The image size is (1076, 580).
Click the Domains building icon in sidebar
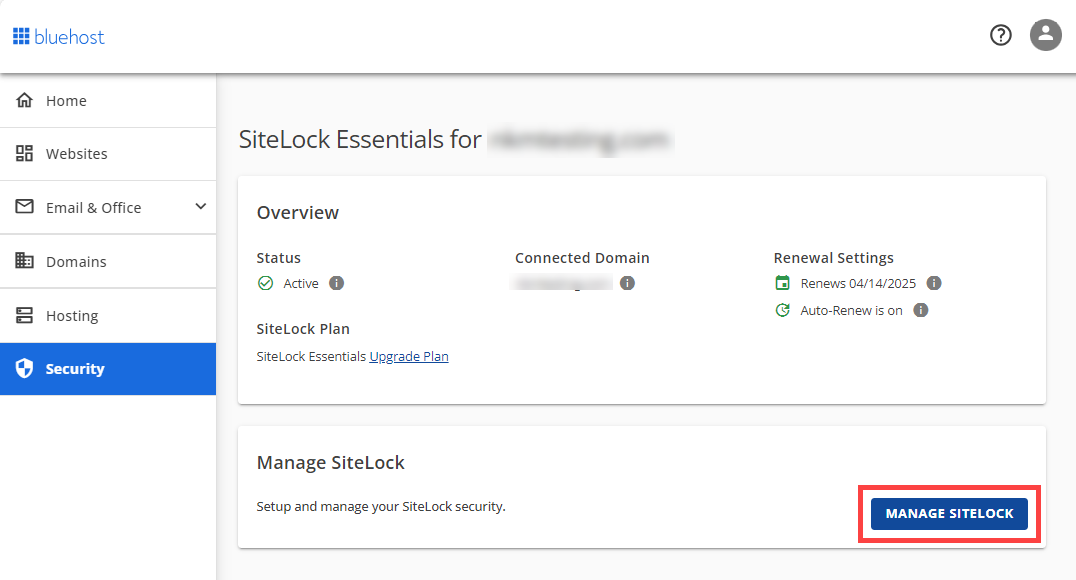coord(24,261)
